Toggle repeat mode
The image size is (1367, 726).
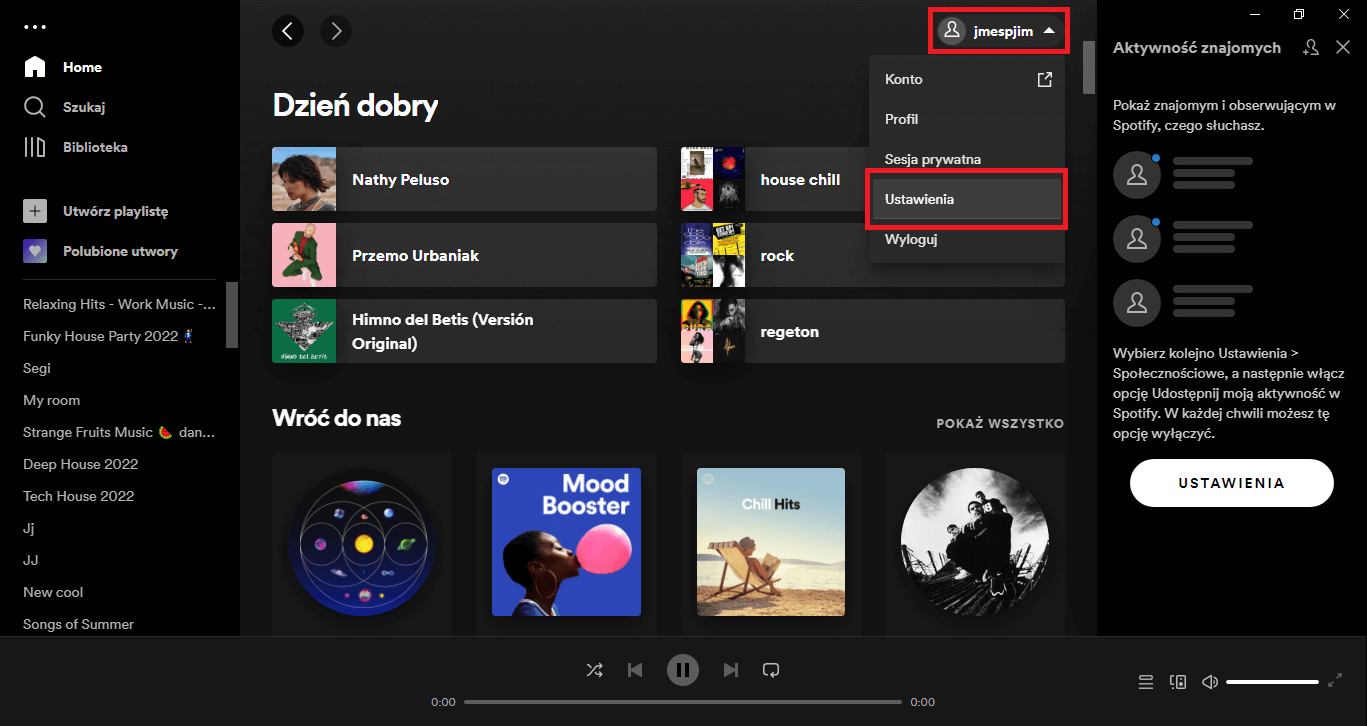771,670
